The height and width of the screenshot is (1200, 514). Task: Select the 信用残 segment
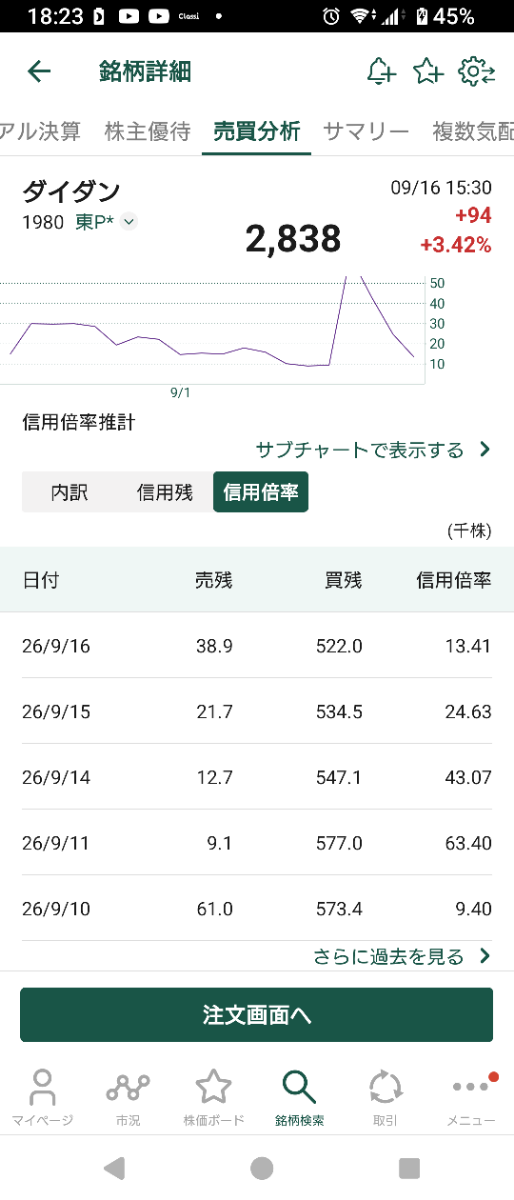point(165,493)
